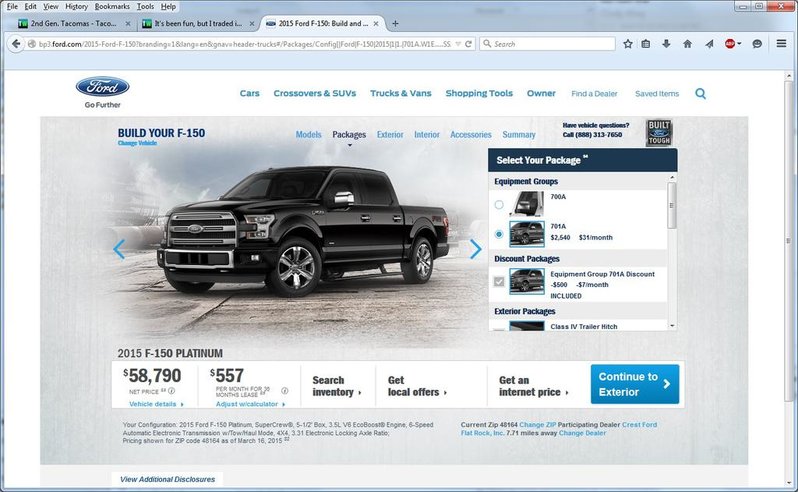Image resolution: width=798 pixels, height=492 pixels.
Task: Click the net price info icon
Action: pos(172,391)
